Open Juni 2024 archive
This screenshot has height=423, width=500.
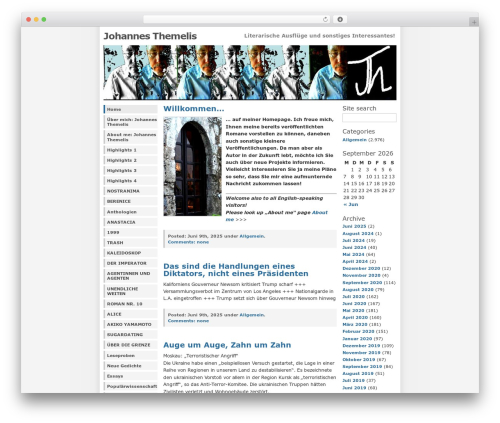point(354,248)
